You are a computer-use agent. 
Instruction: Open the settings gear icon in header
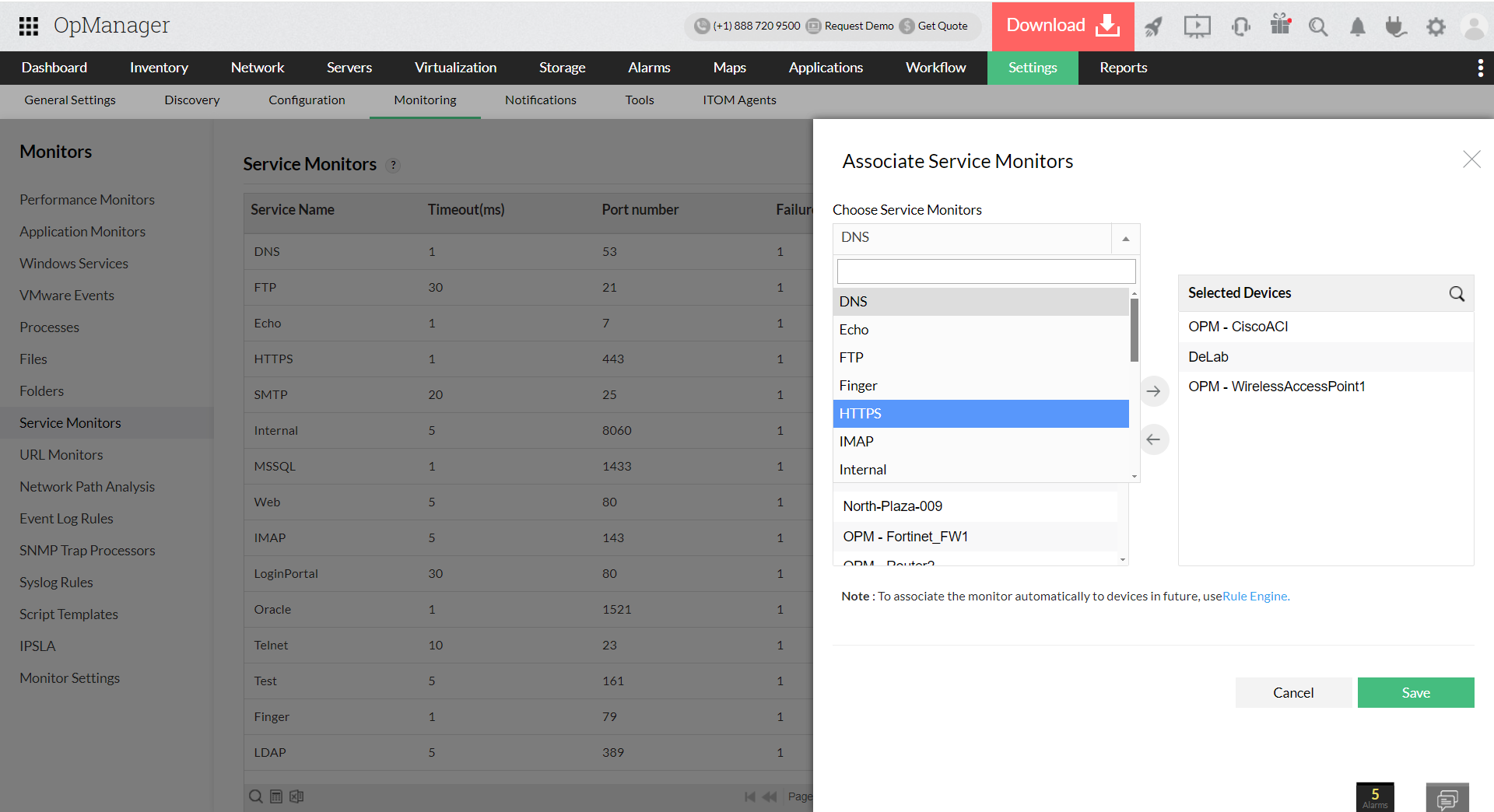[1436, 26]
